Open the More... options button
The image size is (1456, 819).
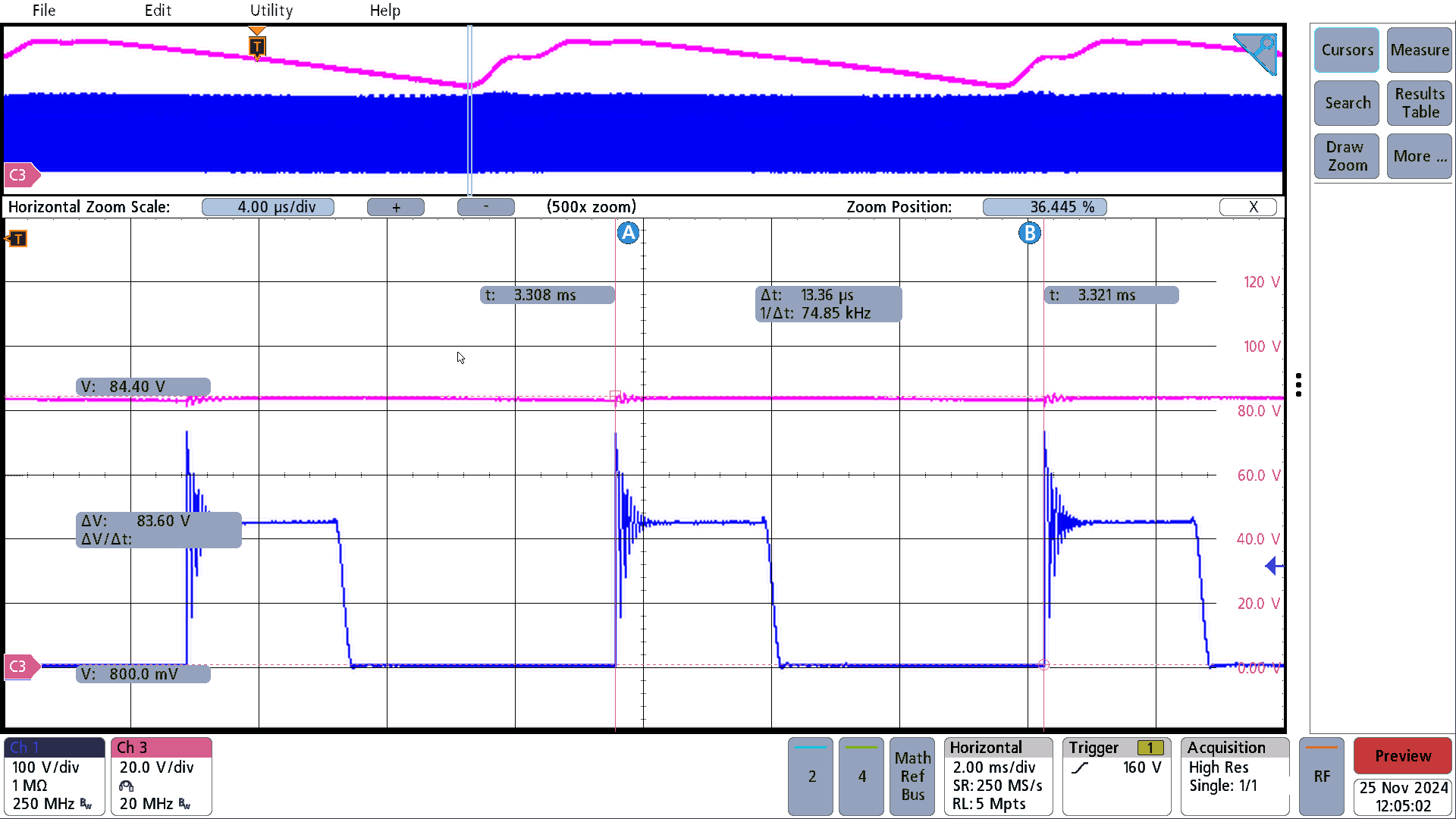(x=1420, y=156)
